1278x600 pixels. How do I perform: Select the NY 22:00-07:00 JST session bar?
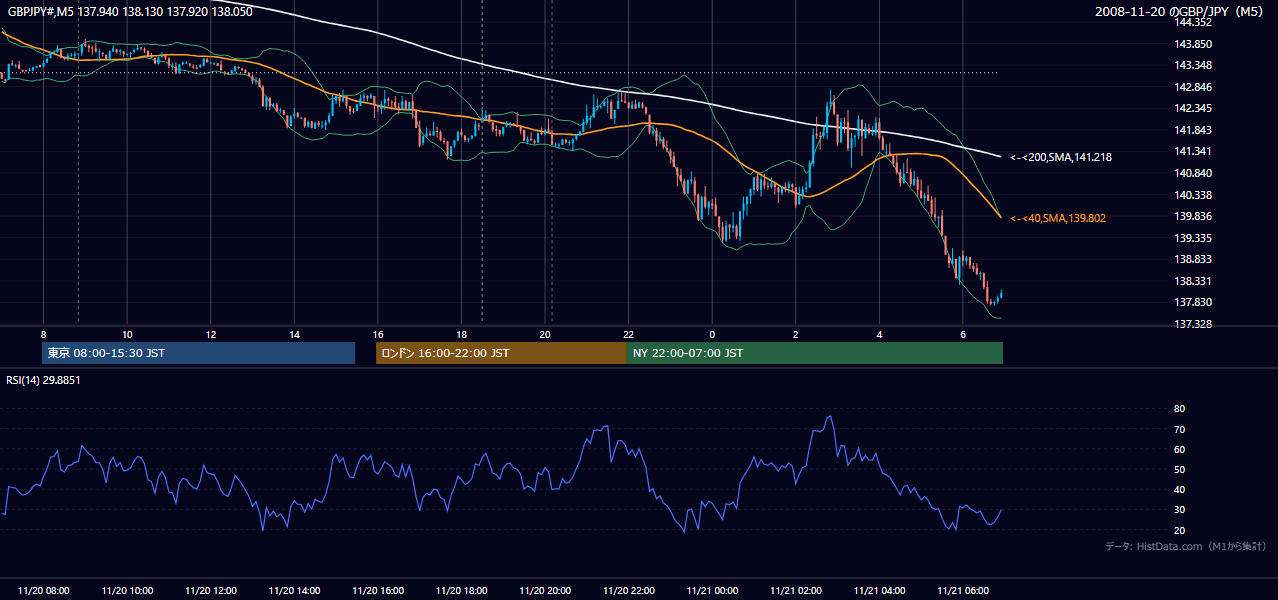815,353
